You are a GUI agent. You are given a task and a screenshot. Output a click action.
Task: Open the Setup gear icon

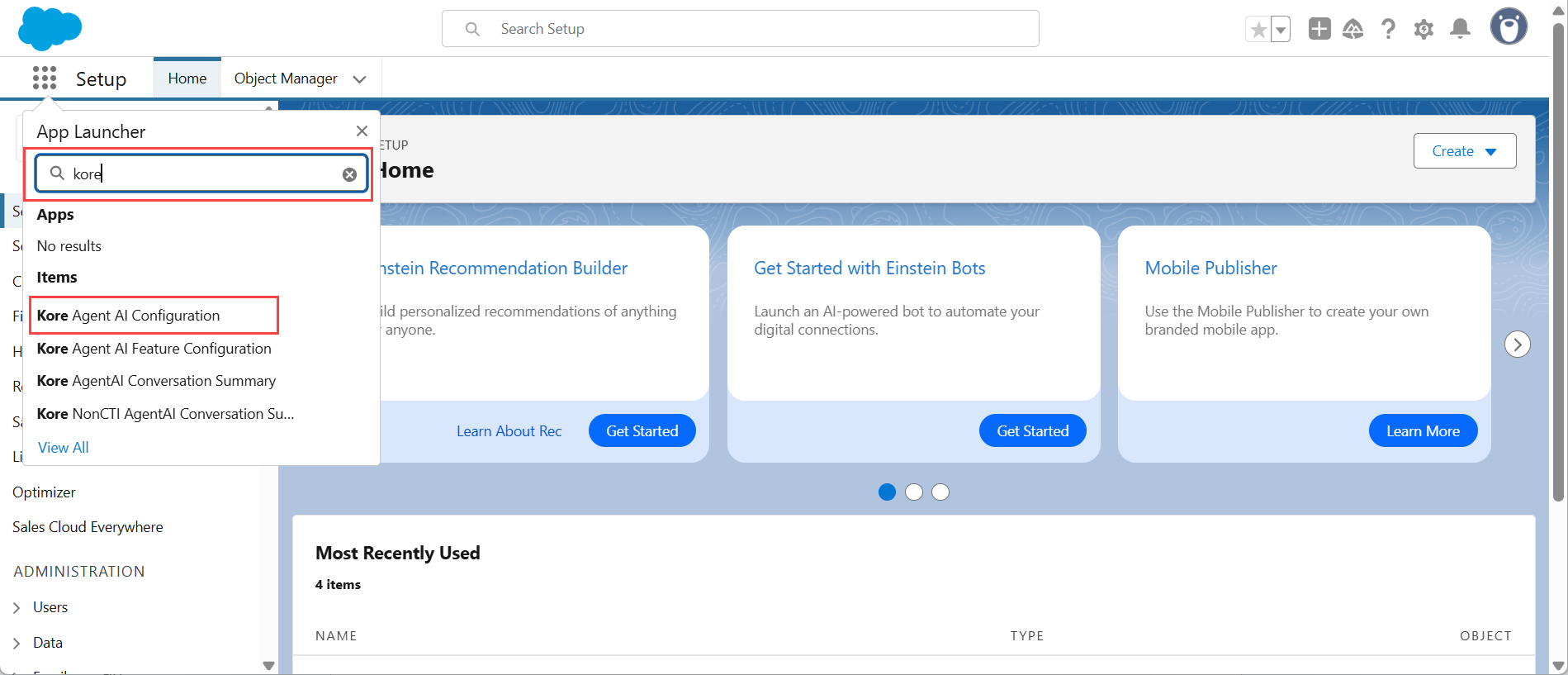[1424, 30]
